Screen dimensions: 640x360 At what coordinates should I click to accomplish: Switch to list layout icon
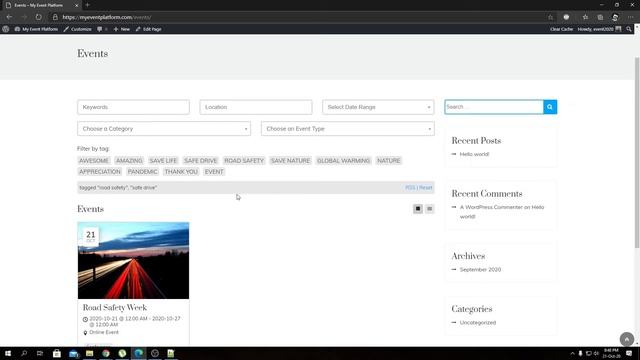(429, 209)
